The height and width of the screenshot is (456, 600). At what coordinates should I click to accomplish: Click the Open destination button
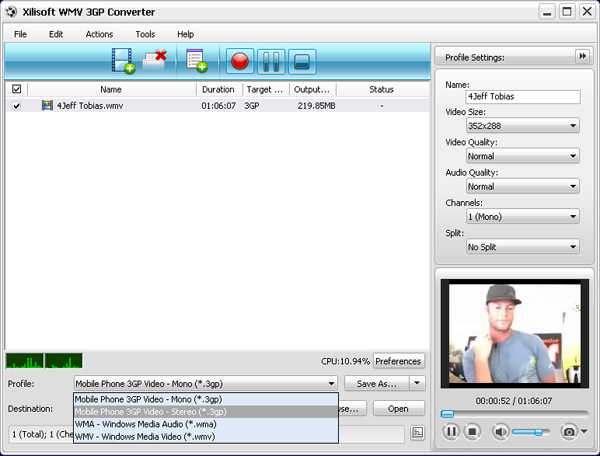tap(398, 409)
